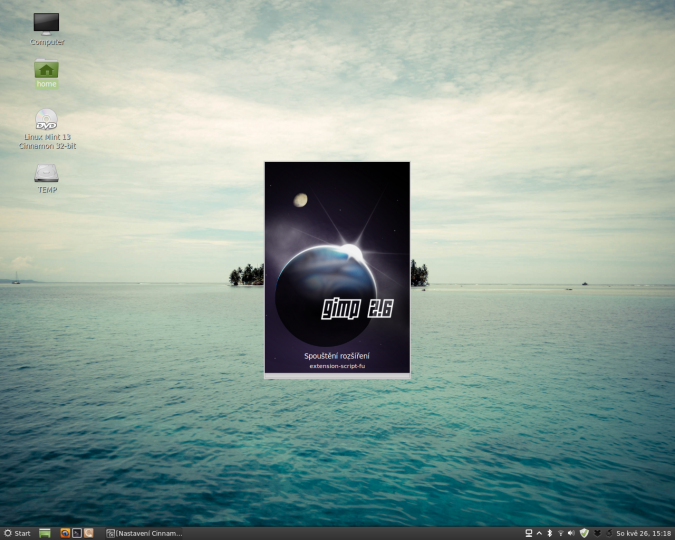Open the calendar clock So kvě 26, 15:18
The image size is (675, 540).
pos(644,533)
